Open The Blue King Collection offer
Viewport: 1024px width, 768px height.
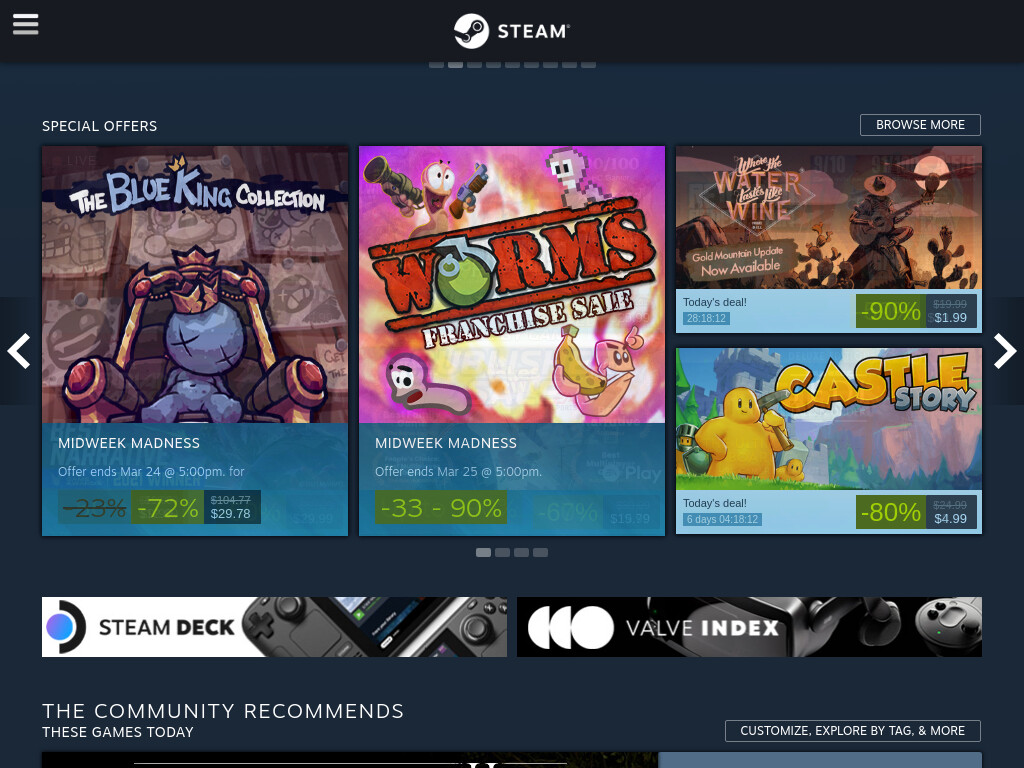(195, 341)
